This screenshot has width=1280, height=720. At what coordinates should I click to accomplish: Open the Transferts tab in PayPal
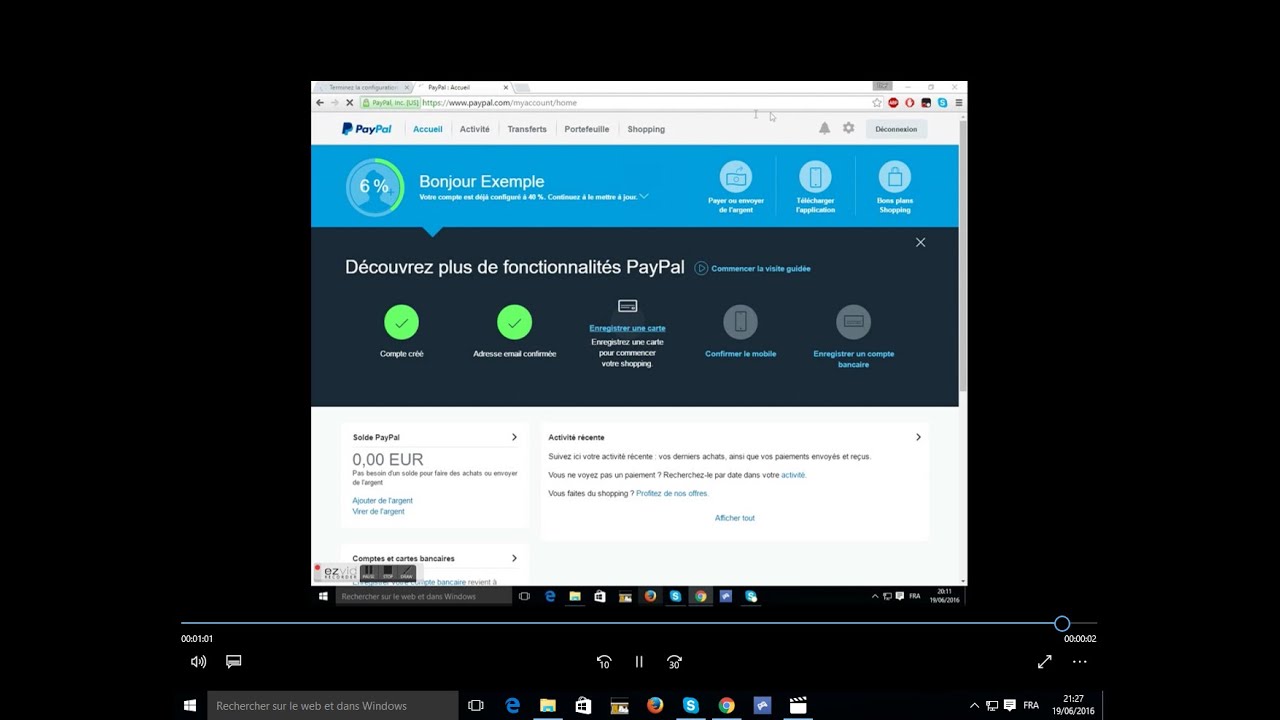[527, 129]
